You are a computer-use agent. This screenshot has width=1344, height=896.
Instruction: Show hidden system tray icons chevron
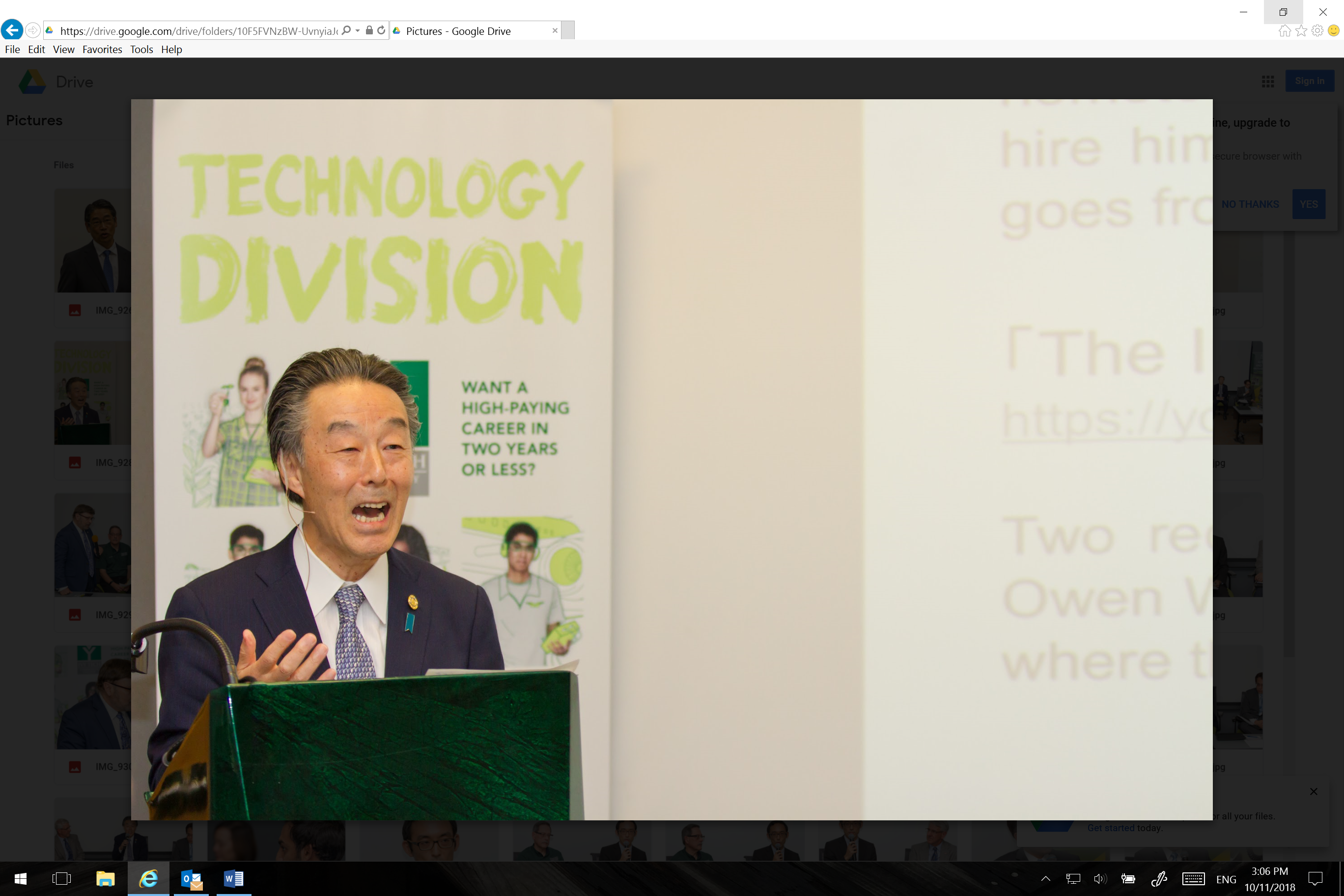1045,879
